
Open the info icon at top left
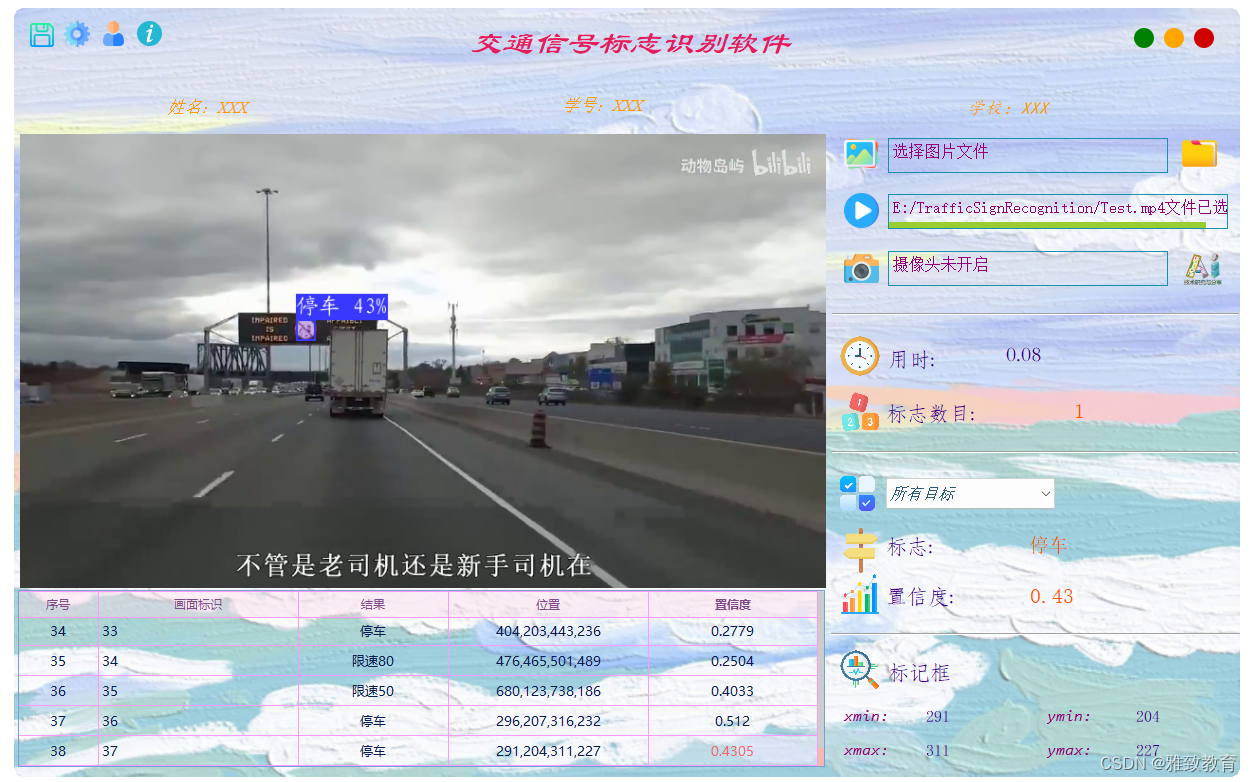149,34
